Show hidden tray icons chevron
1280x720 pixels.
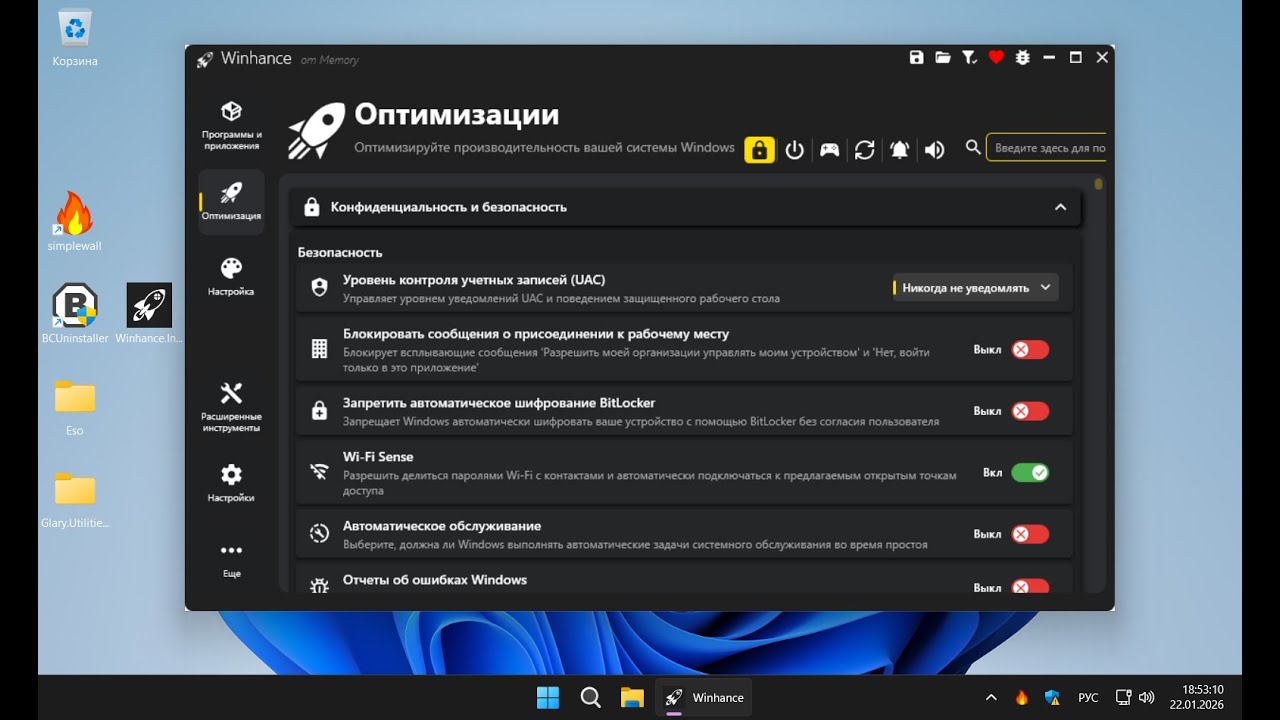(x=991, y=698)
